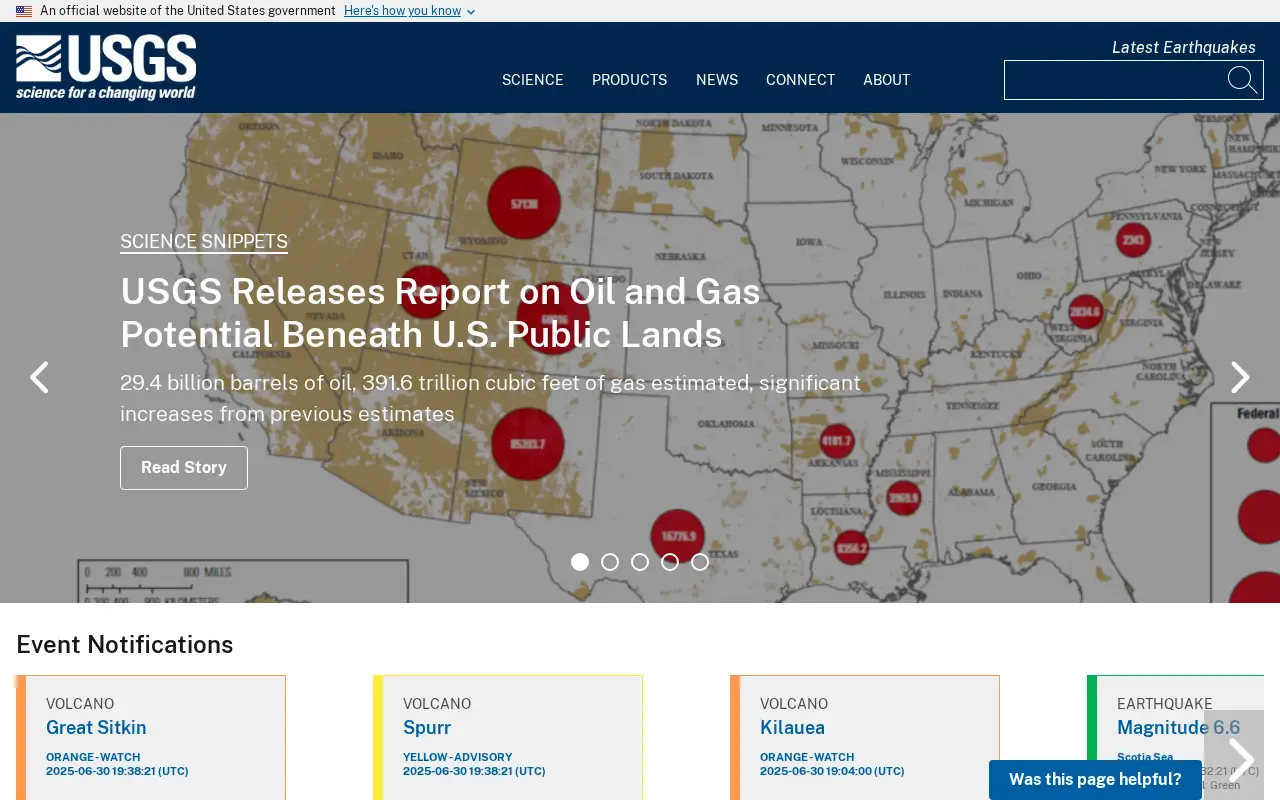1280x800 pixels.
Task: Click "ORANGE - WATCH" on Great Sitkin card
Action: pyautogui.click(x=93, y=757)
